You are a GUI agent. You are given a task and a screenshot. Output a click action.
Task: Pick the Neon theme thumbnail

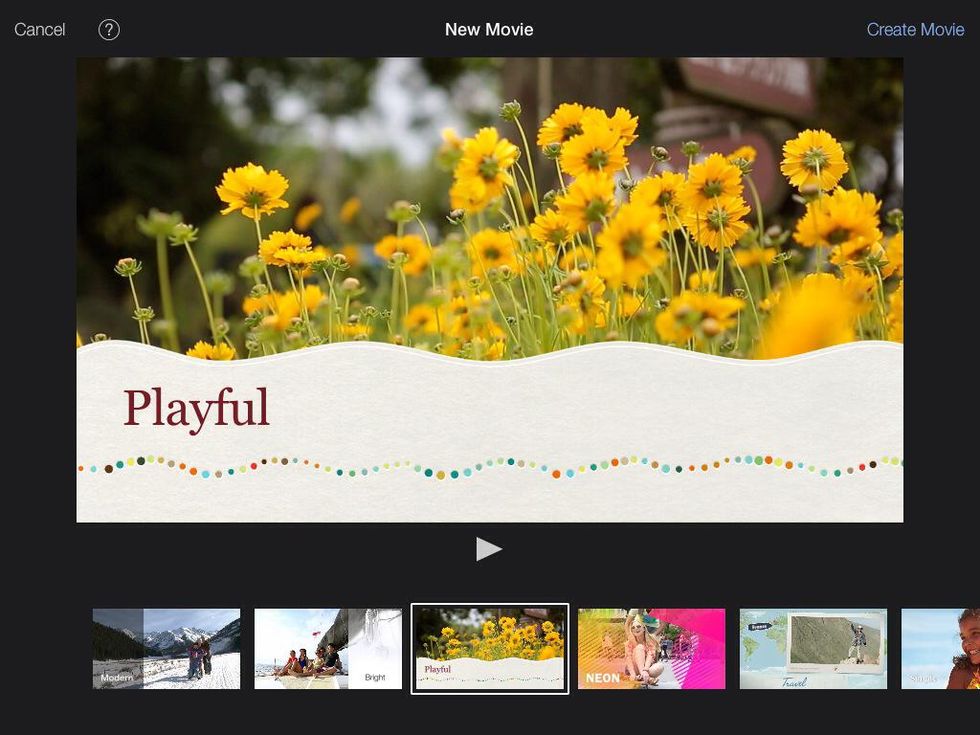coord(651,648)
